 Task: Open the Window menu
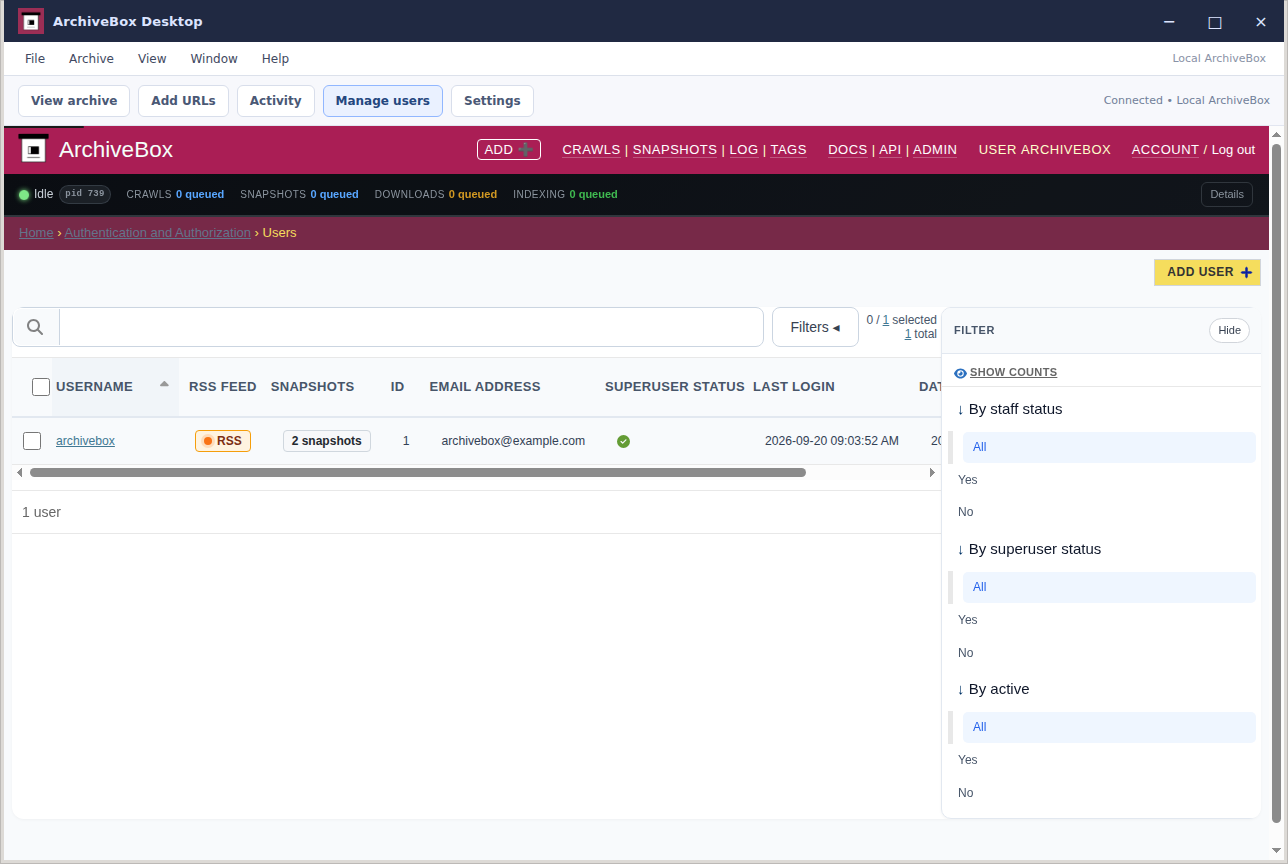tap(214, 59)
